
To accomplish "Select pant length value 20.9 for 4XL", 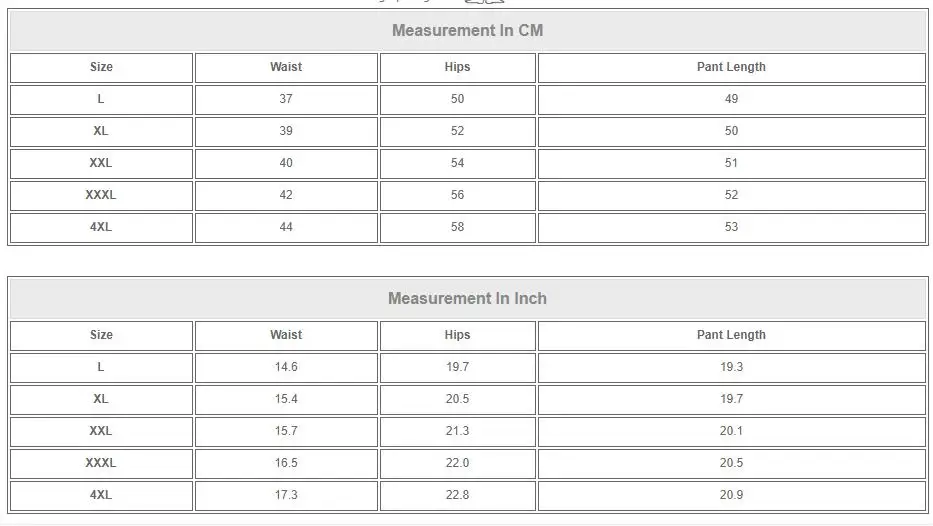I will [731, 495].
